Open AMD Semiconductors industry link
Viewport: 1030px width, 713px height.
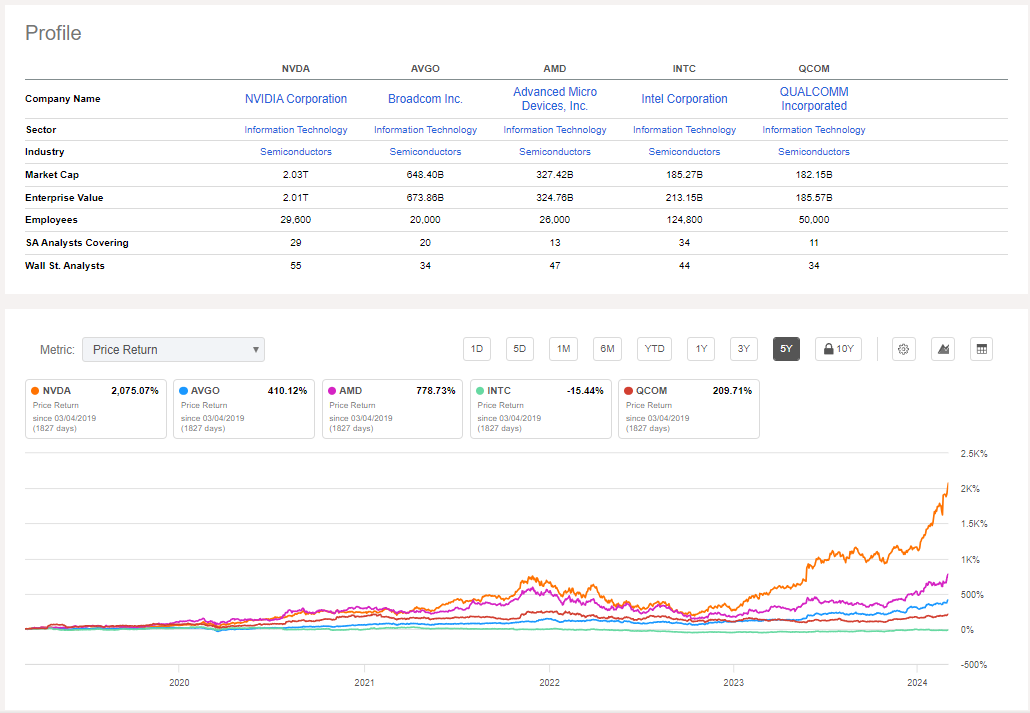[x=554, y=152]
